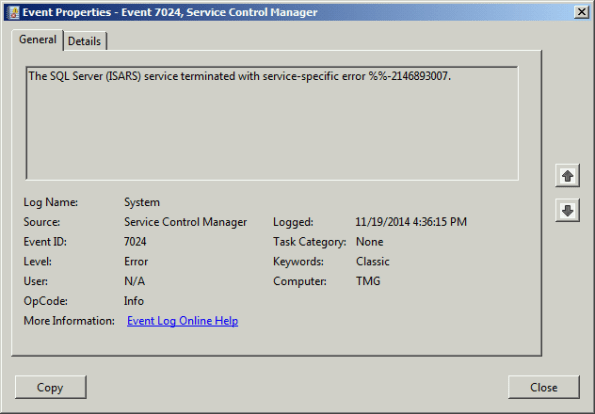
Task: Click the Source label
Action: pos(42,222)
